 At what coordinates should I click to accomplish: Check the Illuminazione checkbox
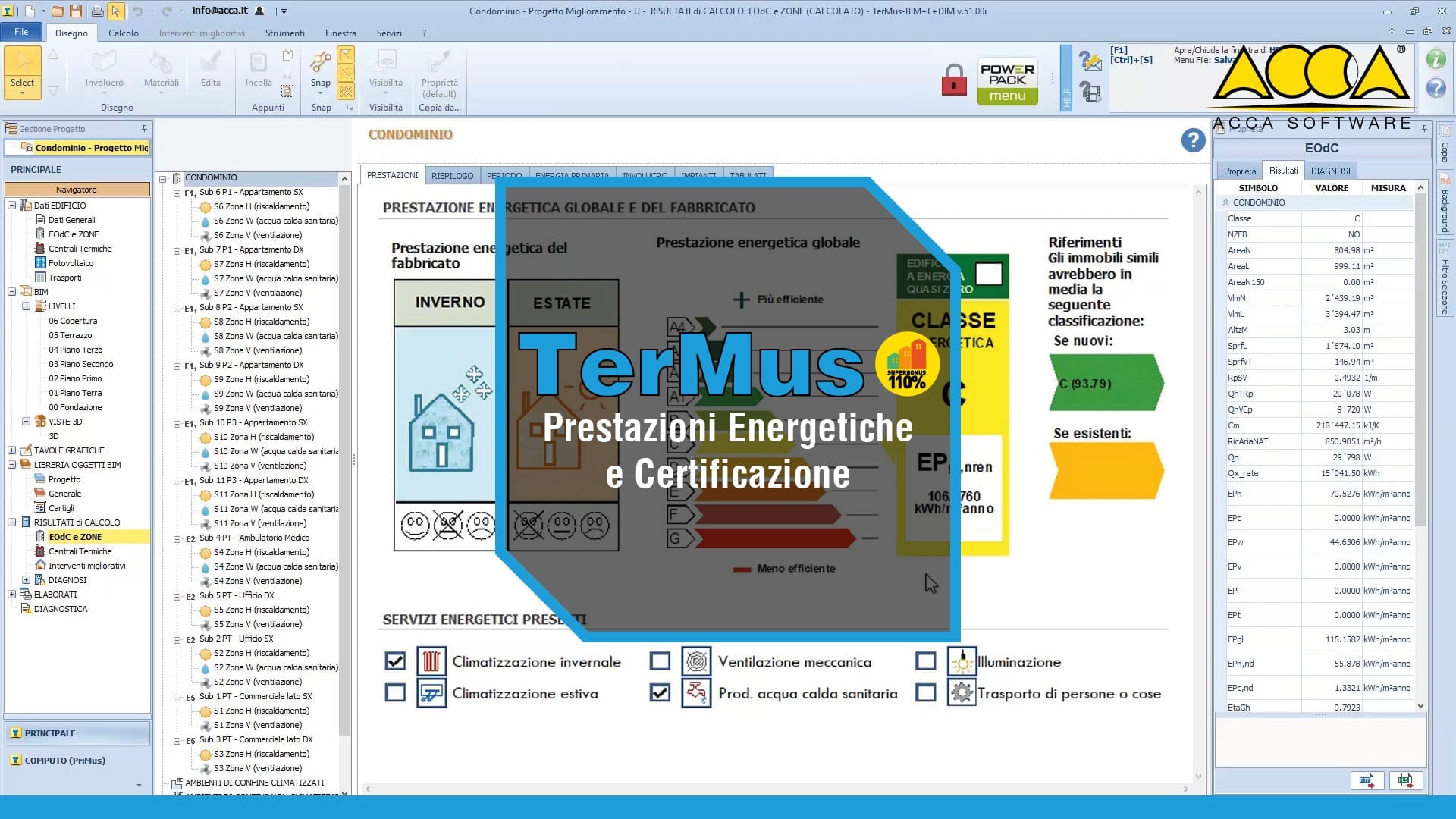(x=925, y=662)
